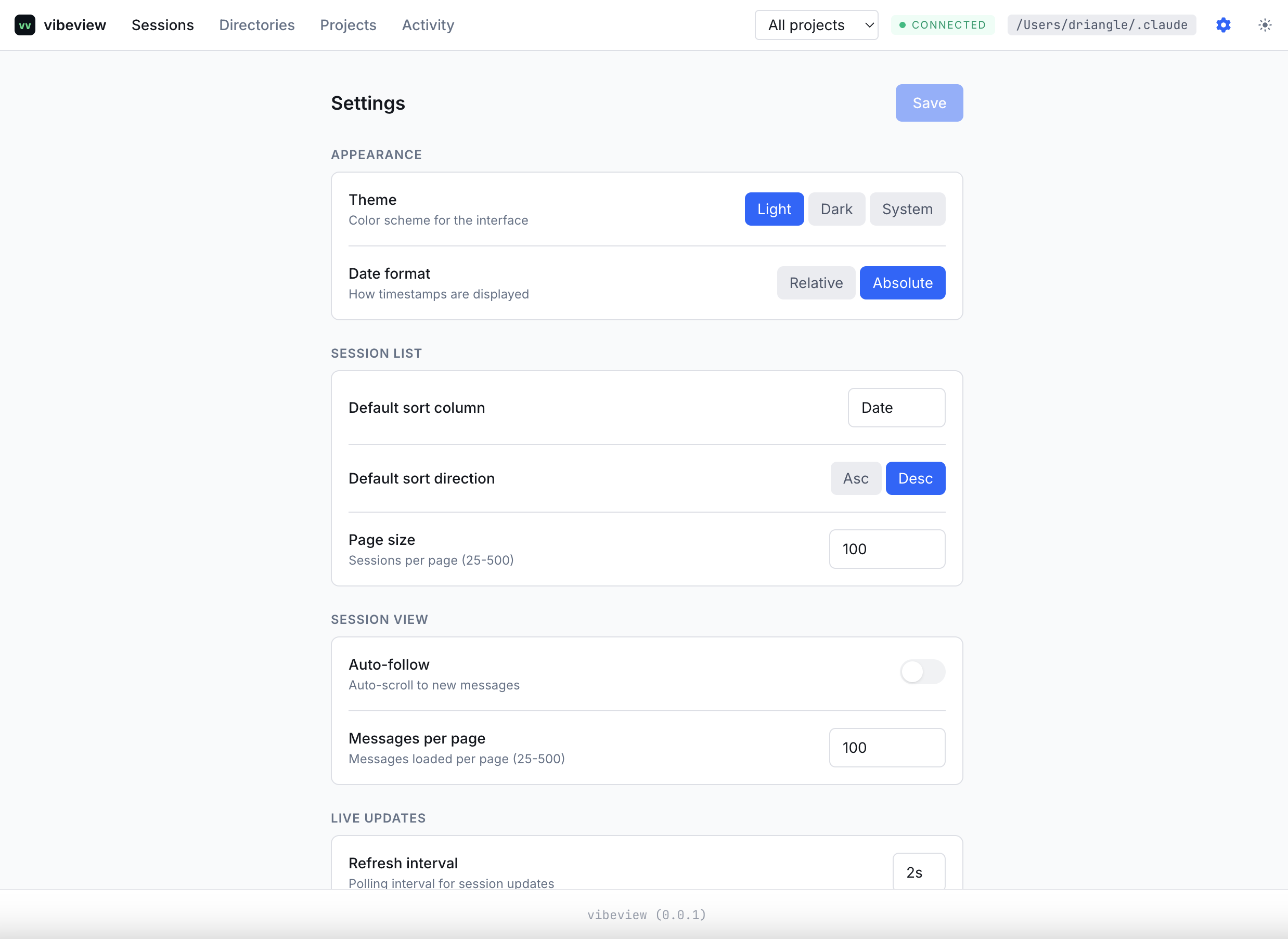The height and width of the screenshot is (939, 1288).
Task: Select the Dark theme option
Action: 836,209
